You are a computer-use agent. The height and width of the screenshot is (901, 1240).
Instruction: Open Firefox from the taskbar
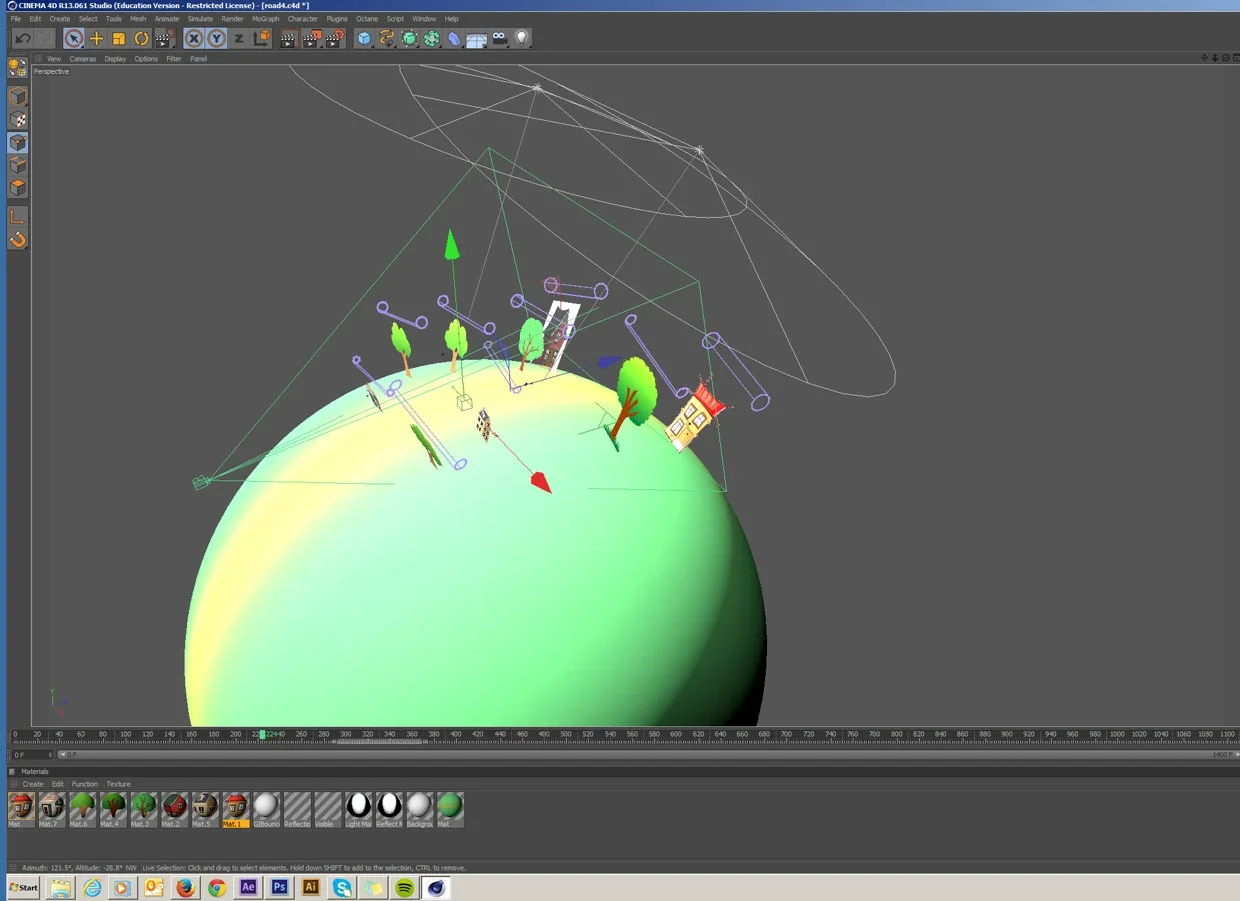[x=185, y=887]
